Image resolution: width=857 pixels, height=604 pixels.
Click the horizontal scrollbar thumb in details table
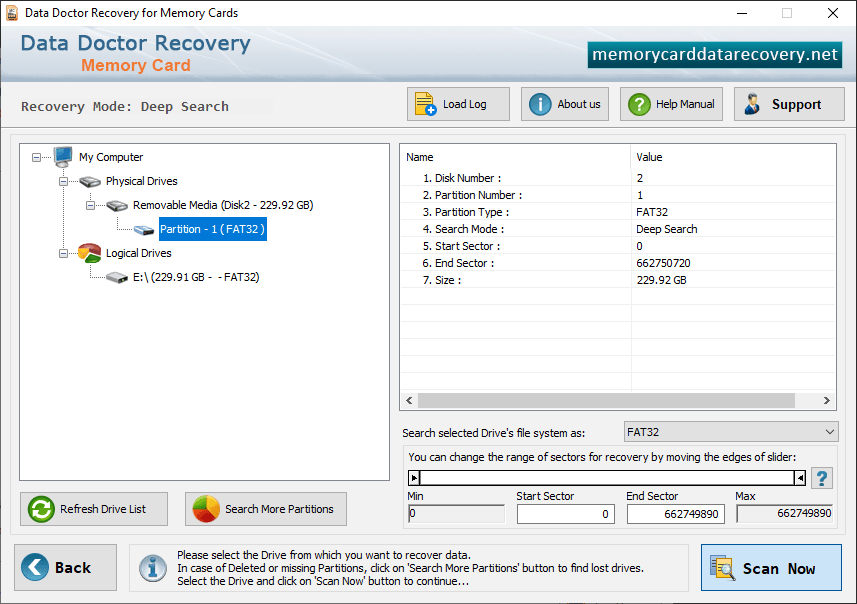point(606,401)
